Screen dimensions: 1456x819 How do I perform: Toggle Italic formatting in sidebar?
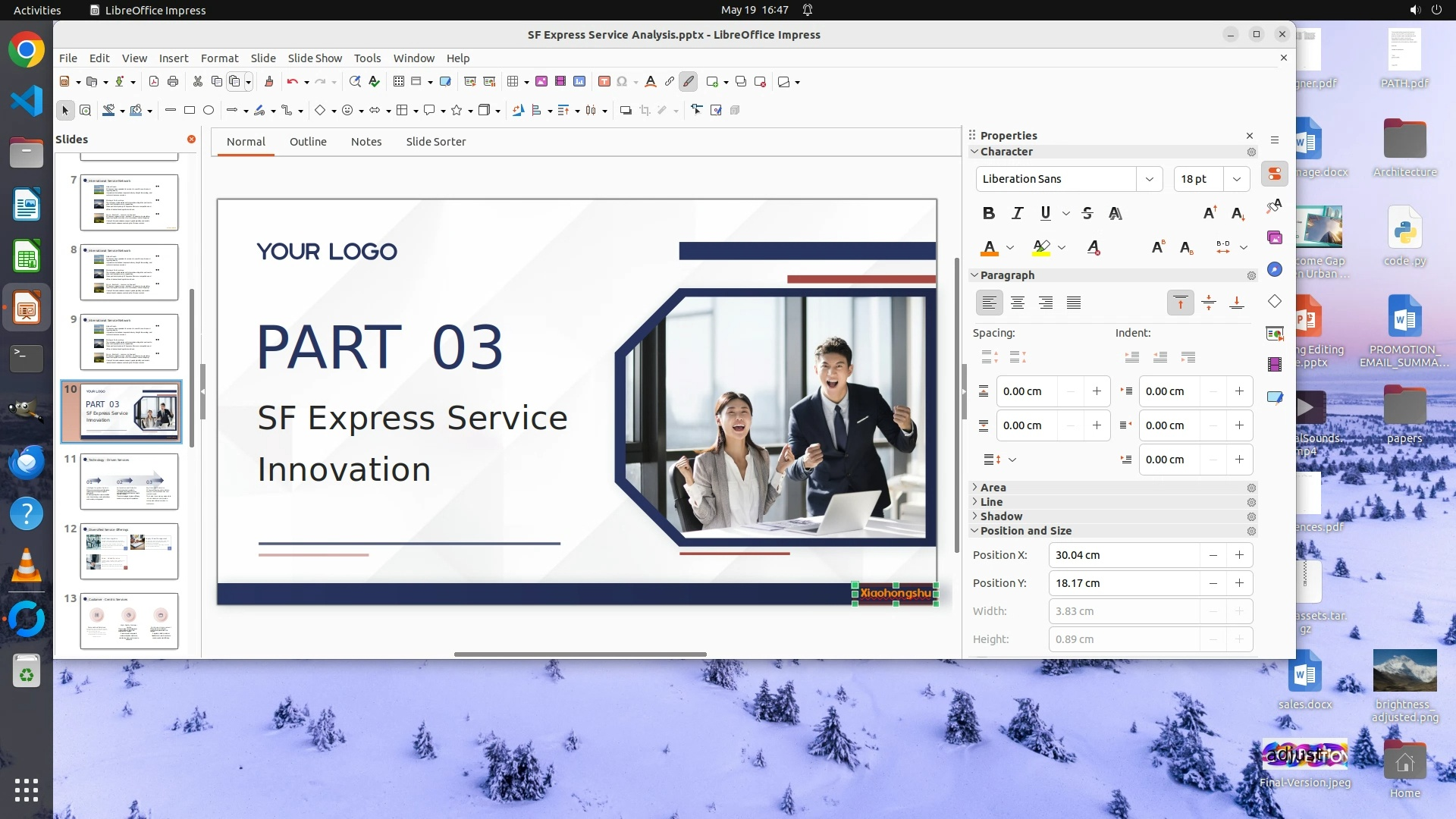pos(1017,214)
